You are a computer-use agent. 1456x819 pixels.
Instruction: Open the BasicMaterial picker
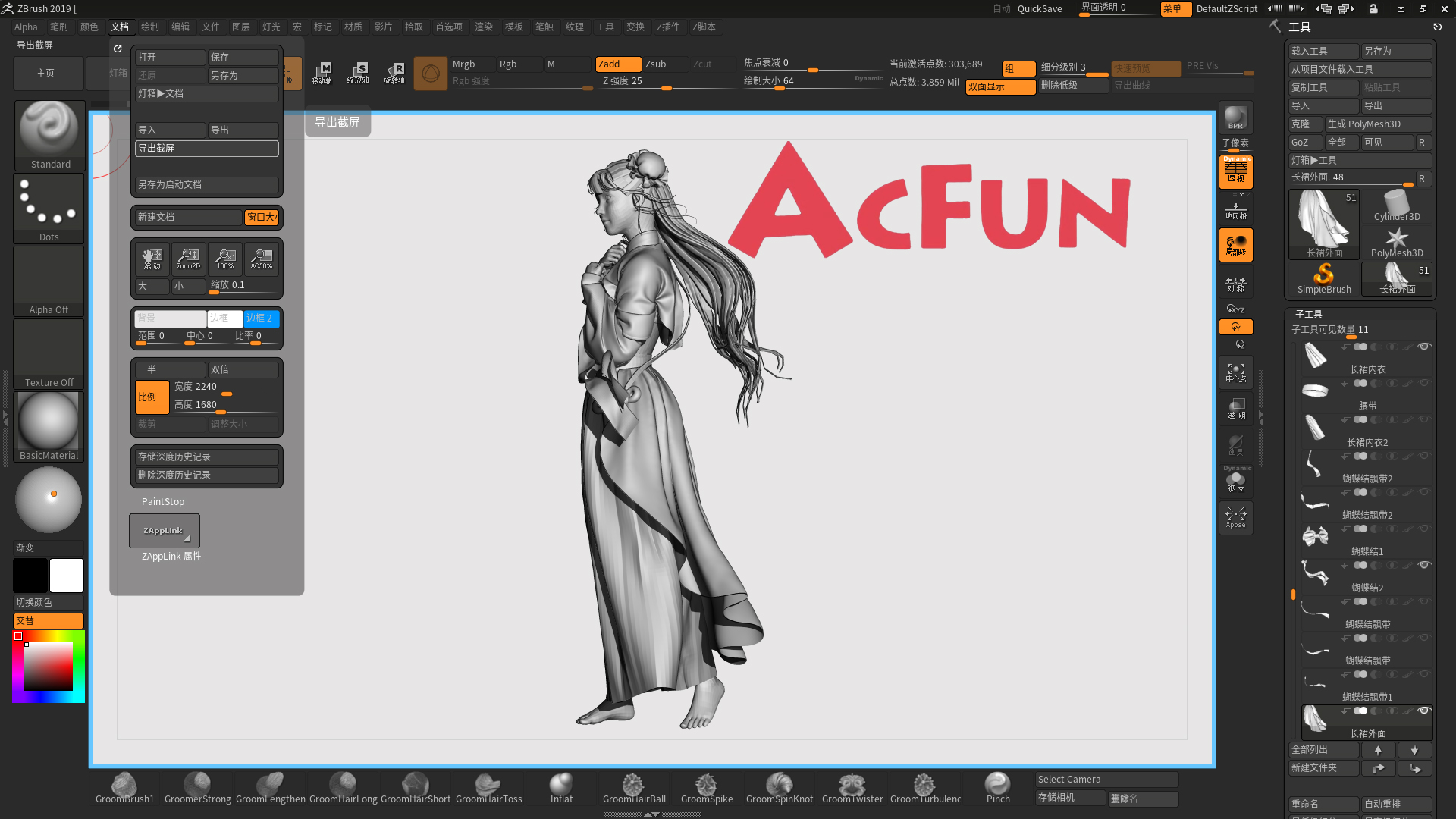point(49,426)
